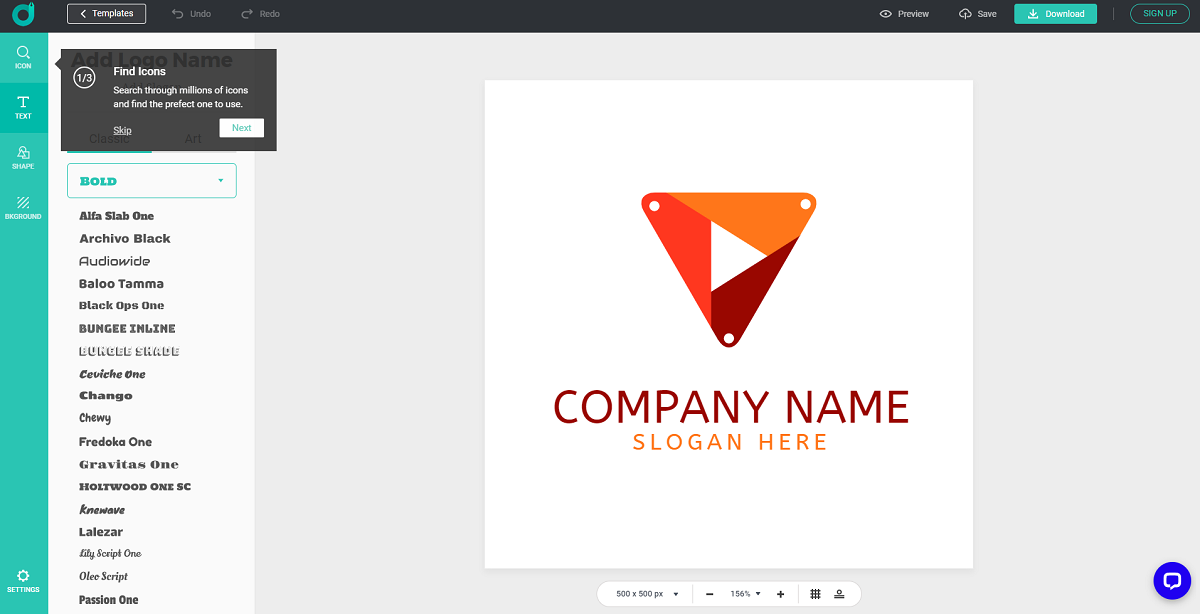Redo the last action
Screen dimensions: 1200x614
[258, 14]
